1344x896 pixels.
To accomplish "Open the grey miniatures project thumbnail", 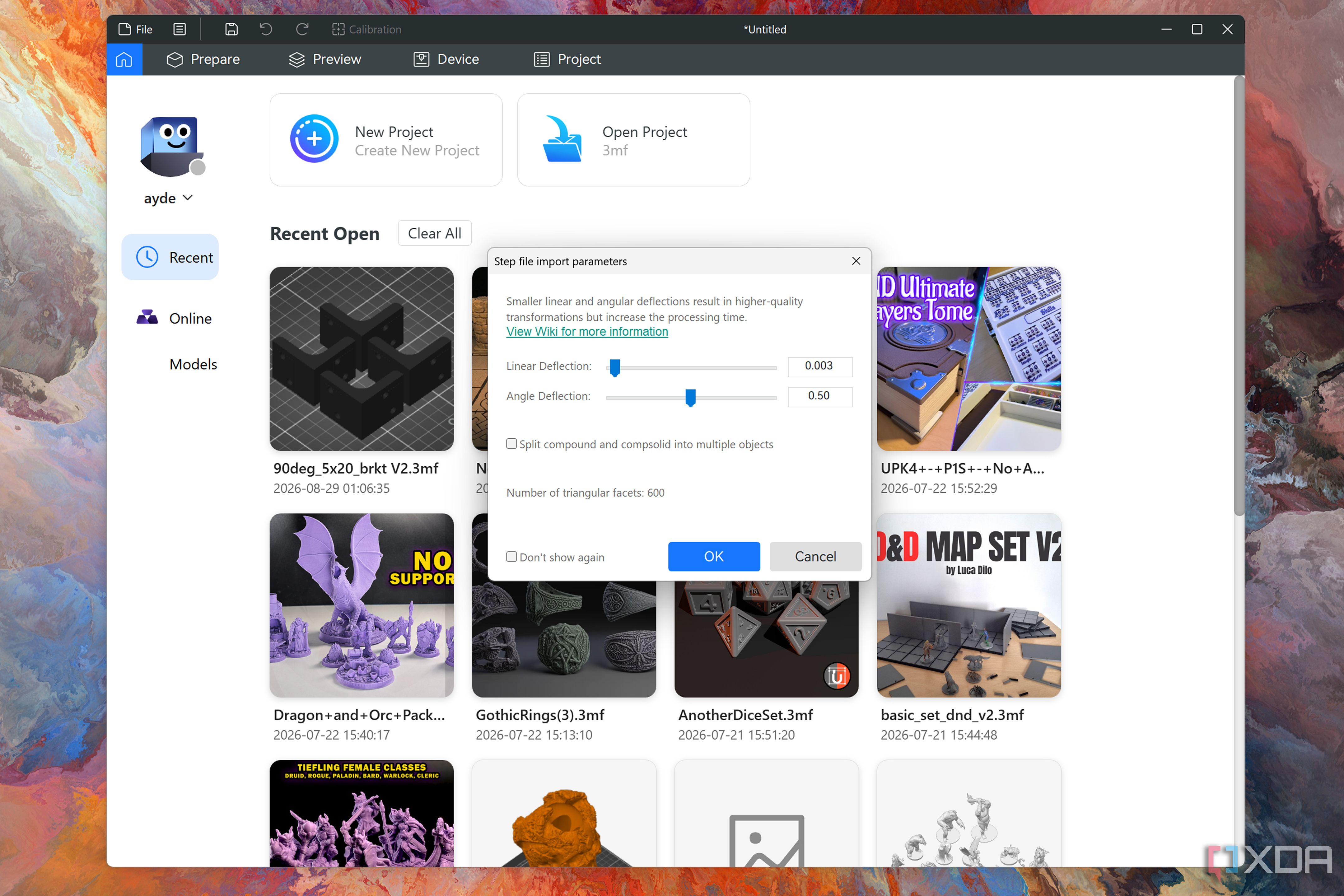I will 968,813.
